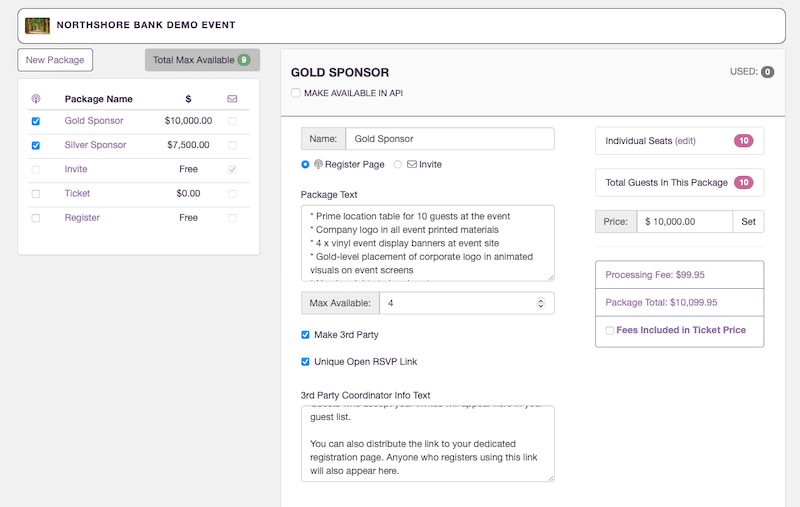The image size is (800, 507).
Task: Click the USED count badge
Action: (x=767, y=72)
